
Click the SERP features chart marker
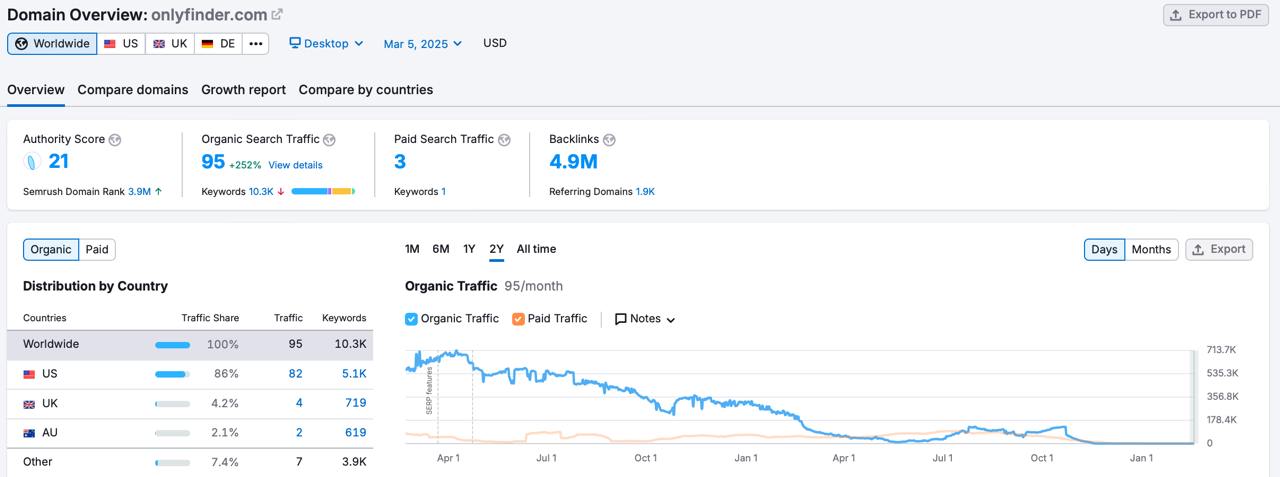point(430,391)
